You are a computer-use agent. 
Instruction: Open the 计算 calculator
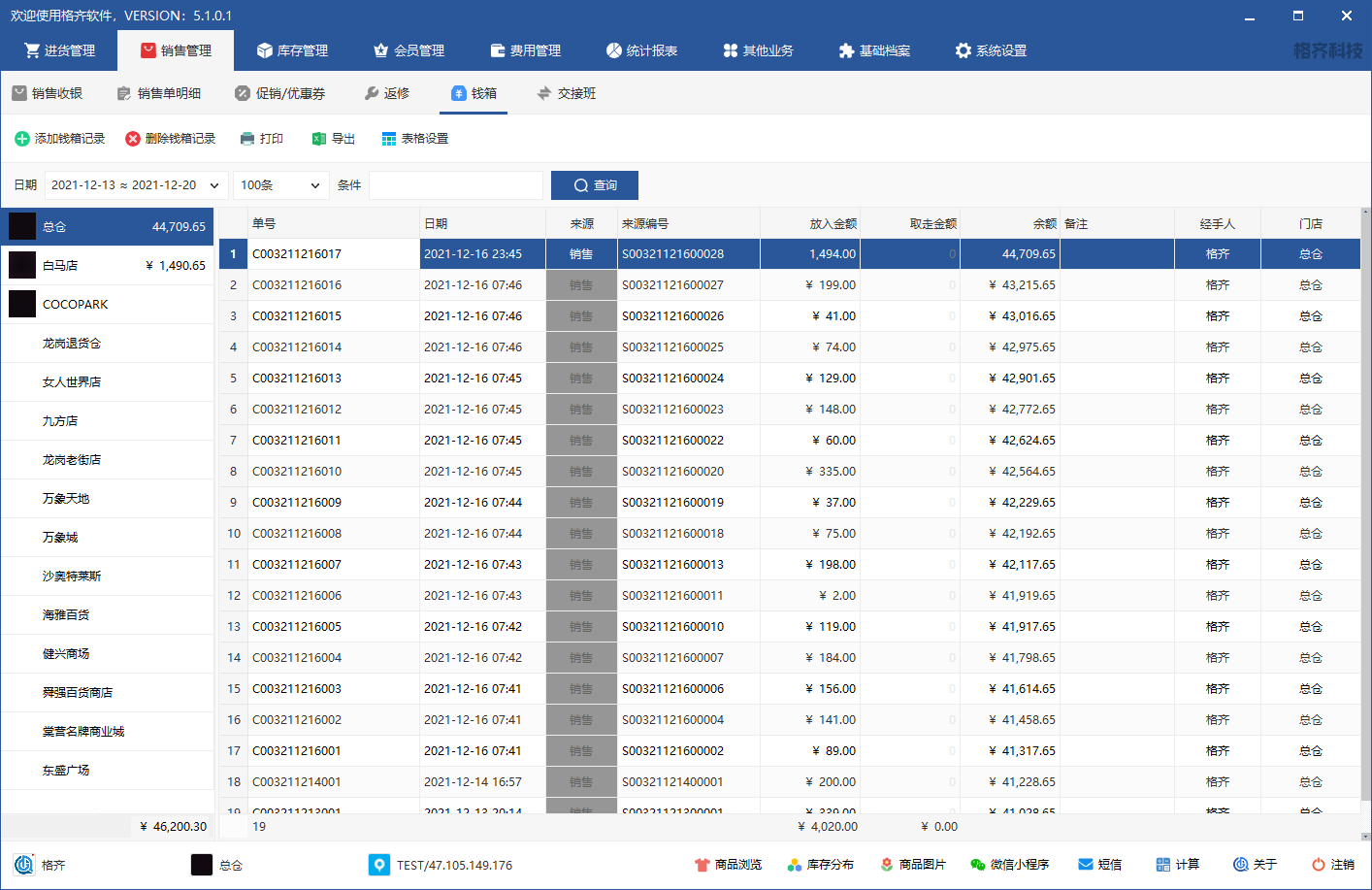point(1178,865)
